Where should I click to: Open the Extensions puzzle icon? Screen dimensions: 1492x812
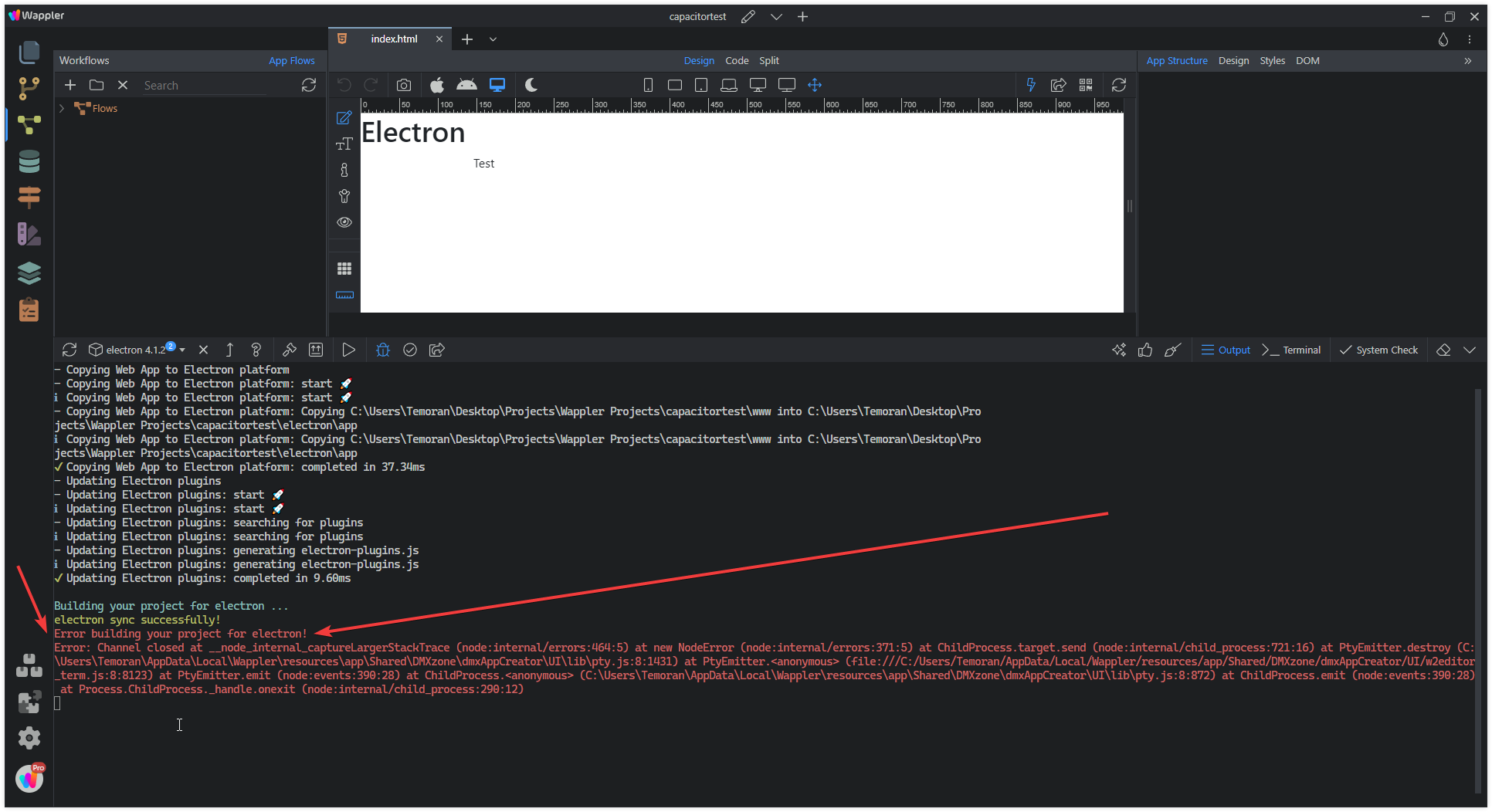(x=29, y=702)
